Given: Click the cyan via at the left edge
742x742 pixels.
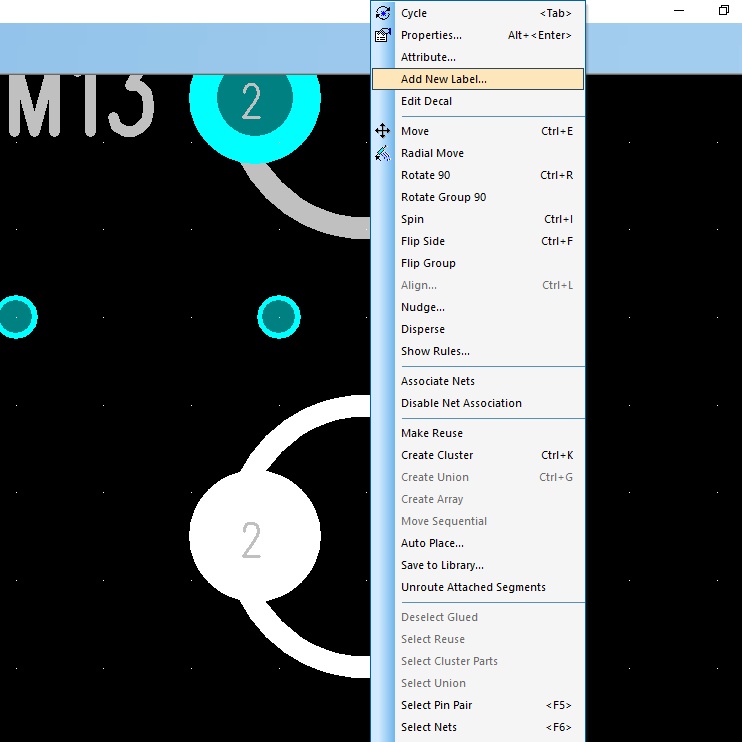Looking at the screenshot, I should [x=17, y=317].
